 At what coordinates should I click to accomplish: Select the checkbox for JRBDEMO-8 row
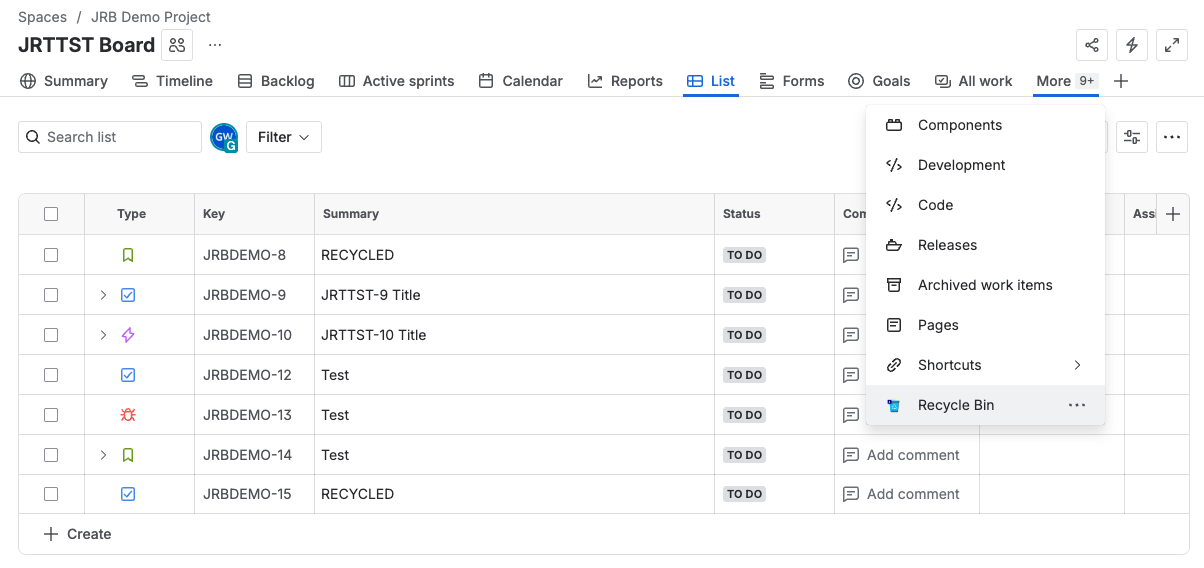pos(51,255)
